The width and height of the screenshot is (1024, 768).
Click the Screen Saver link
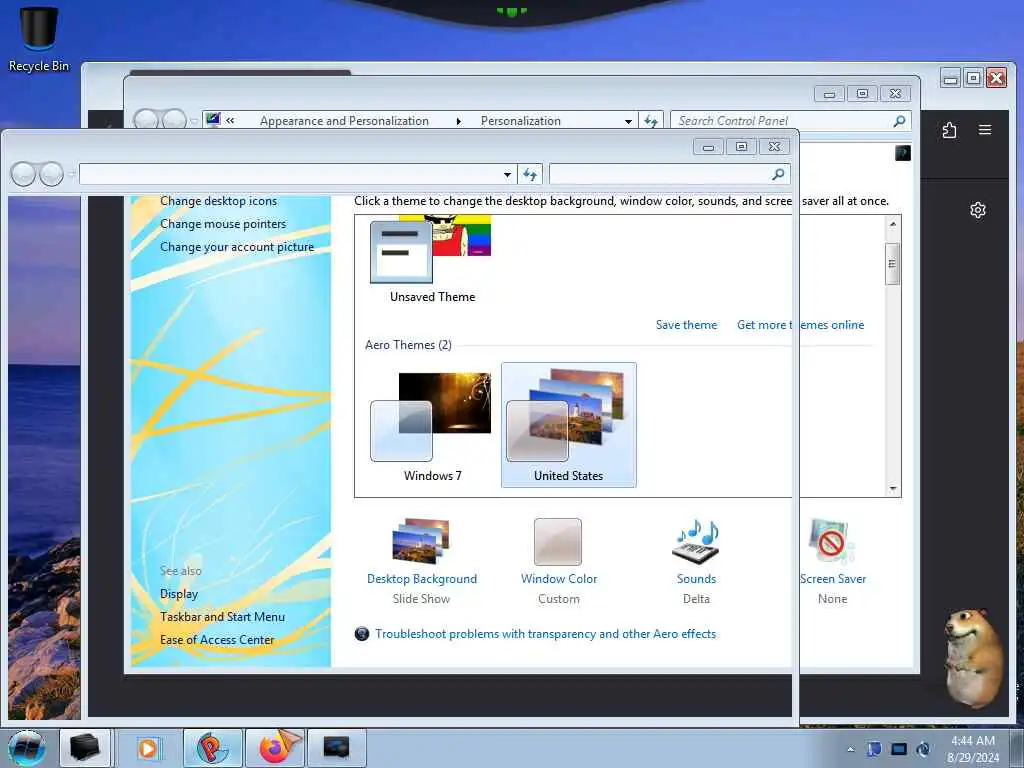point(833,579)
